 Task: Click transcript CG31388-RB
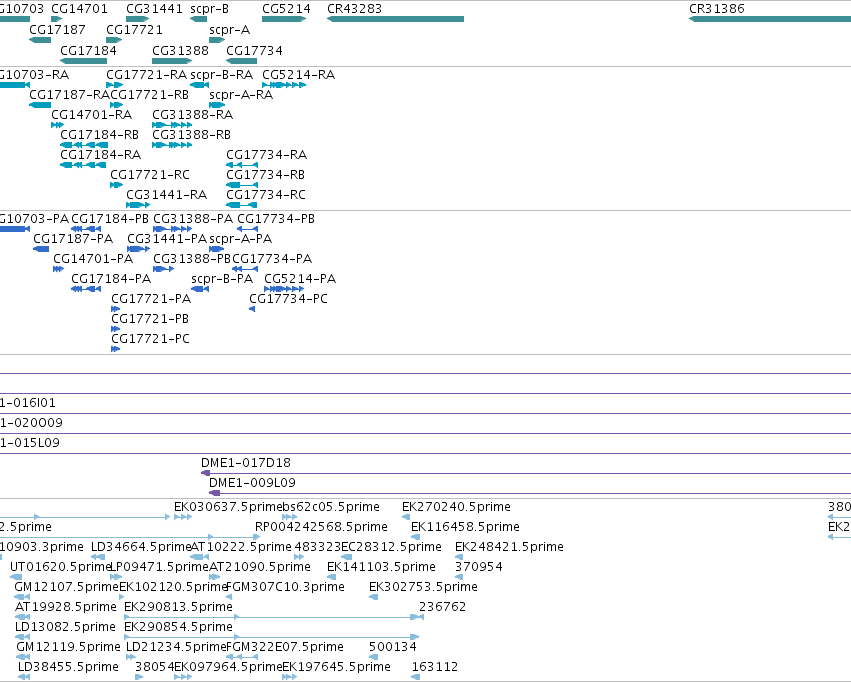coord(192,135)
